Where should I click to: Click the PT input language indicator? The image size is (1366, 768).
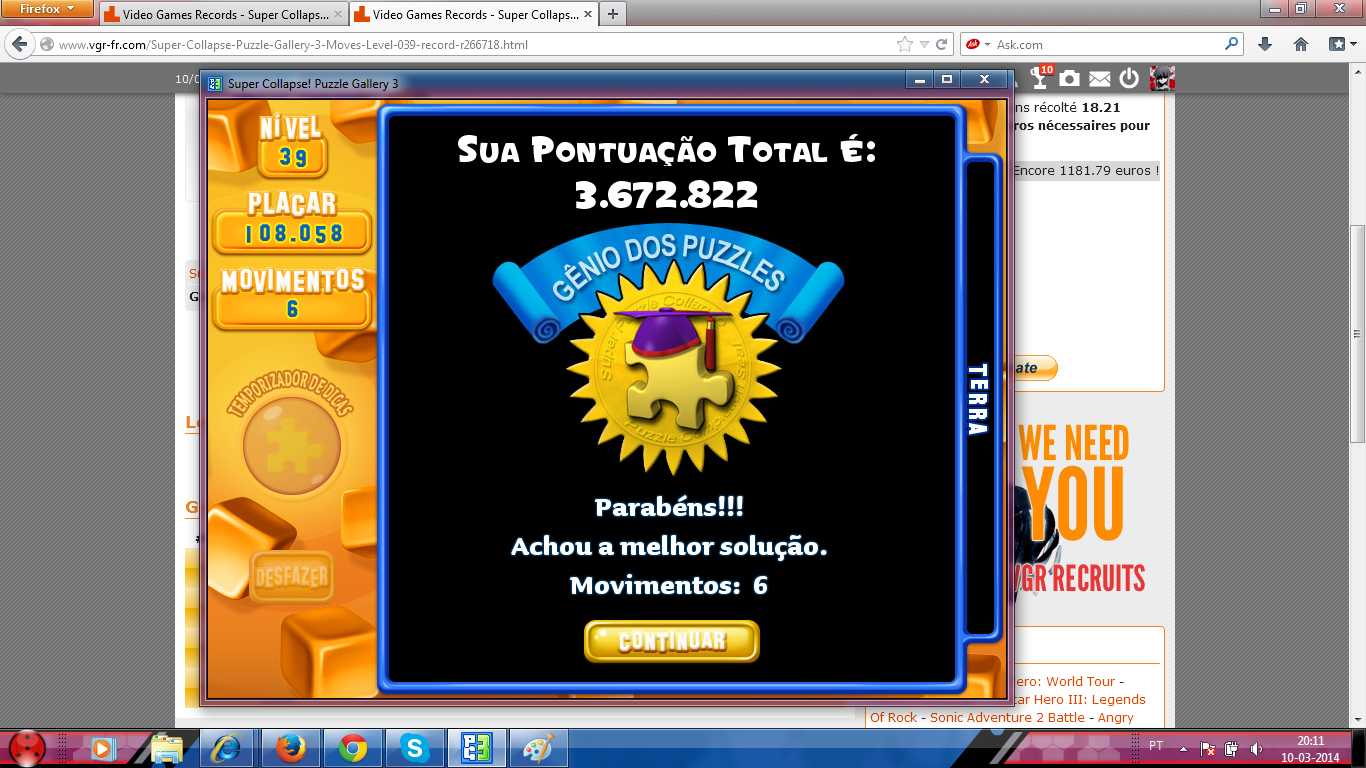(1156, 746)
